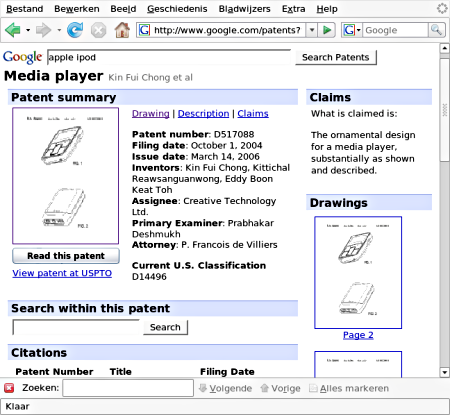Open the Back history dropdown arrow
The height and width of the screenshot is (415, 450).
pos(28,30)
